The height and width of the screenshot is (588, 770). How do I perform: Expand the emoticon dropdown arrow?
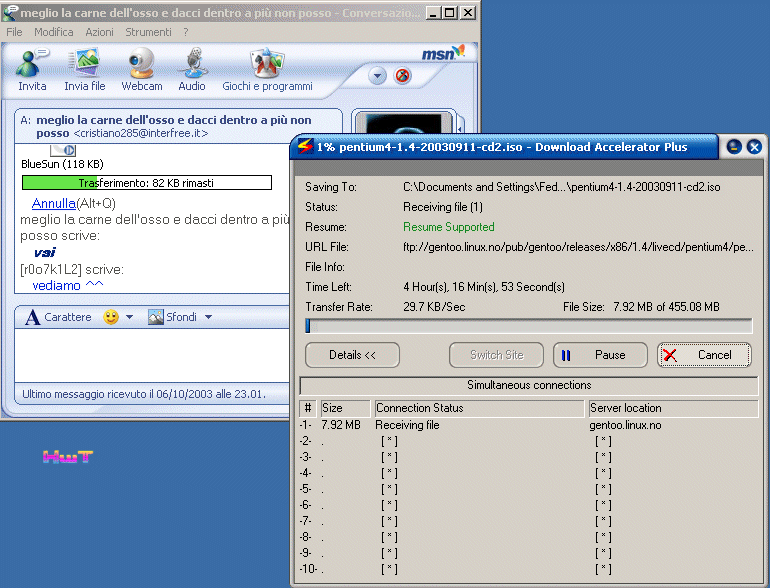[x=130, y=317]
